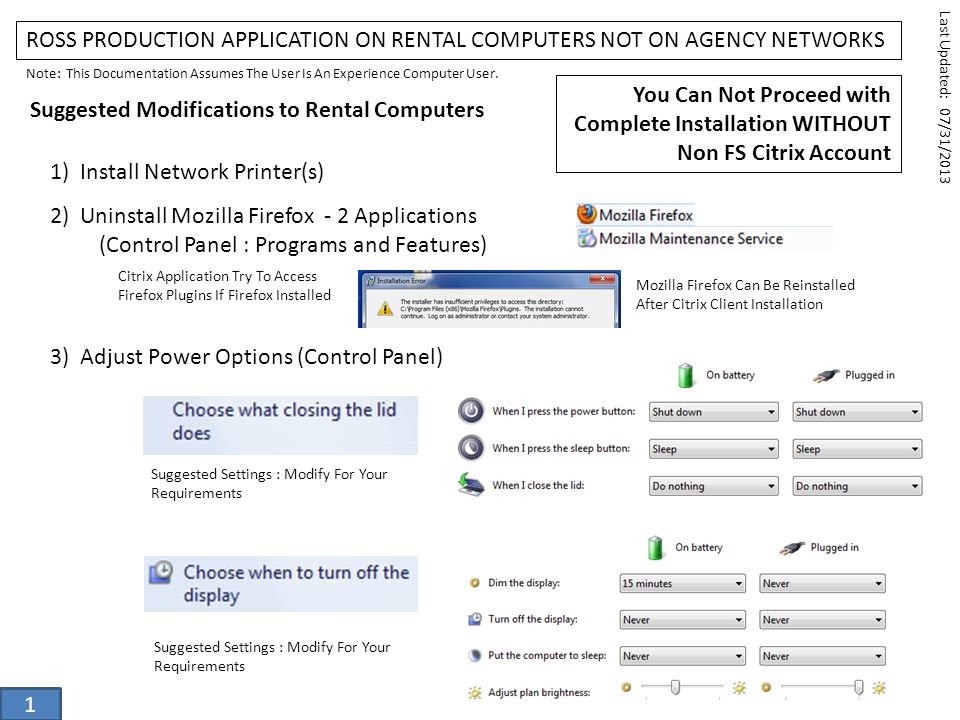The image size is (960, 720).
Task: Click the upper green battery icon
Action: click(686, 375)
